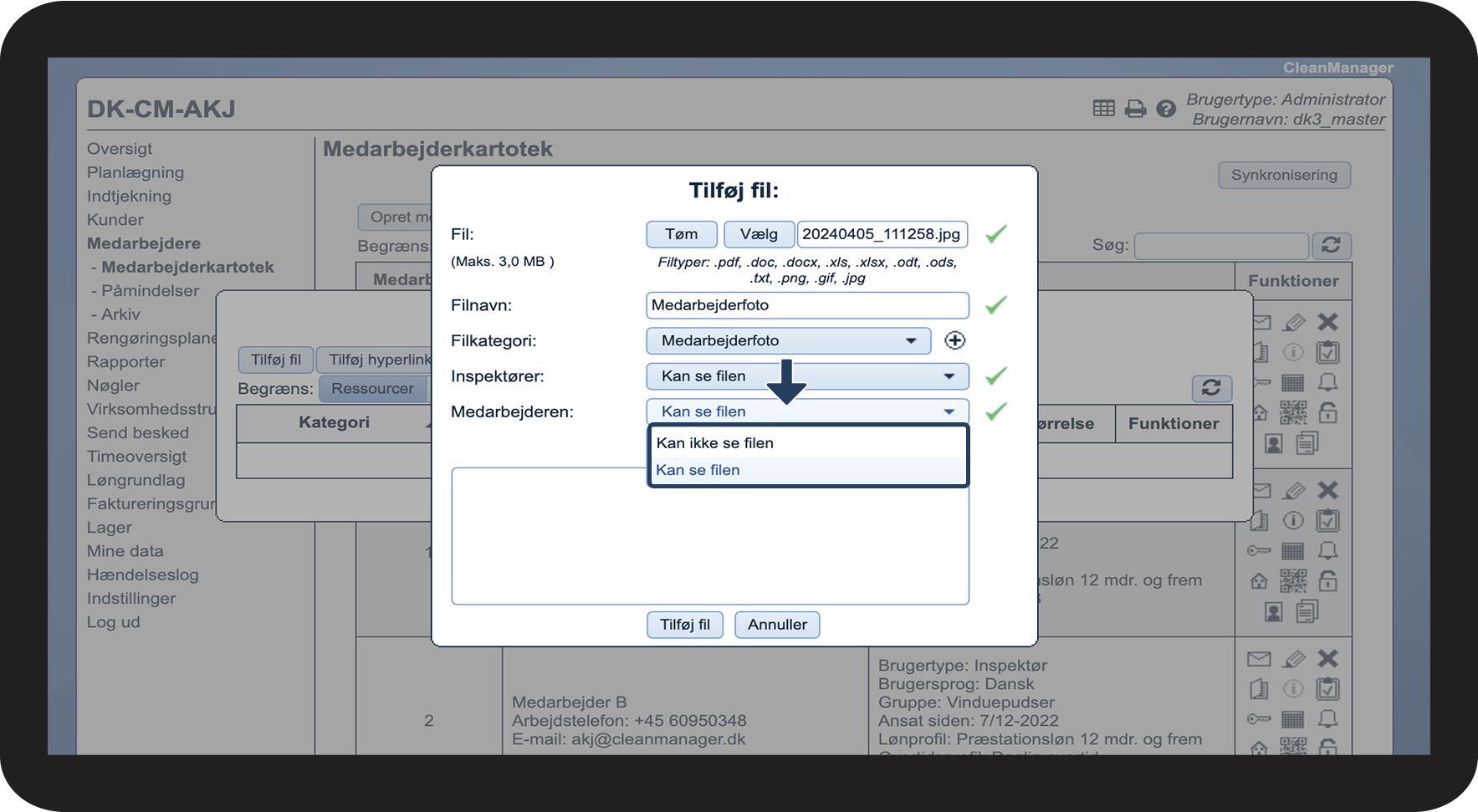Open the house icon in second employee row
This screenshot has width=1478, height=812.
1259,581
